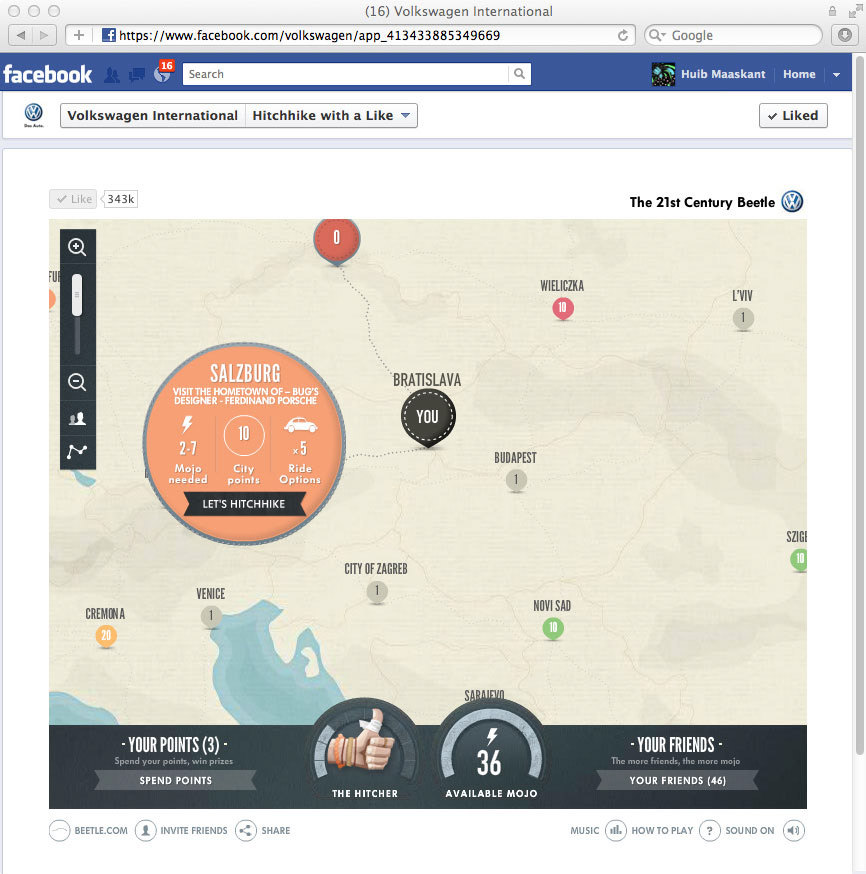
Task: Click the VW logo beside 21st Century Beetle
Action: [x=792, y=202]
